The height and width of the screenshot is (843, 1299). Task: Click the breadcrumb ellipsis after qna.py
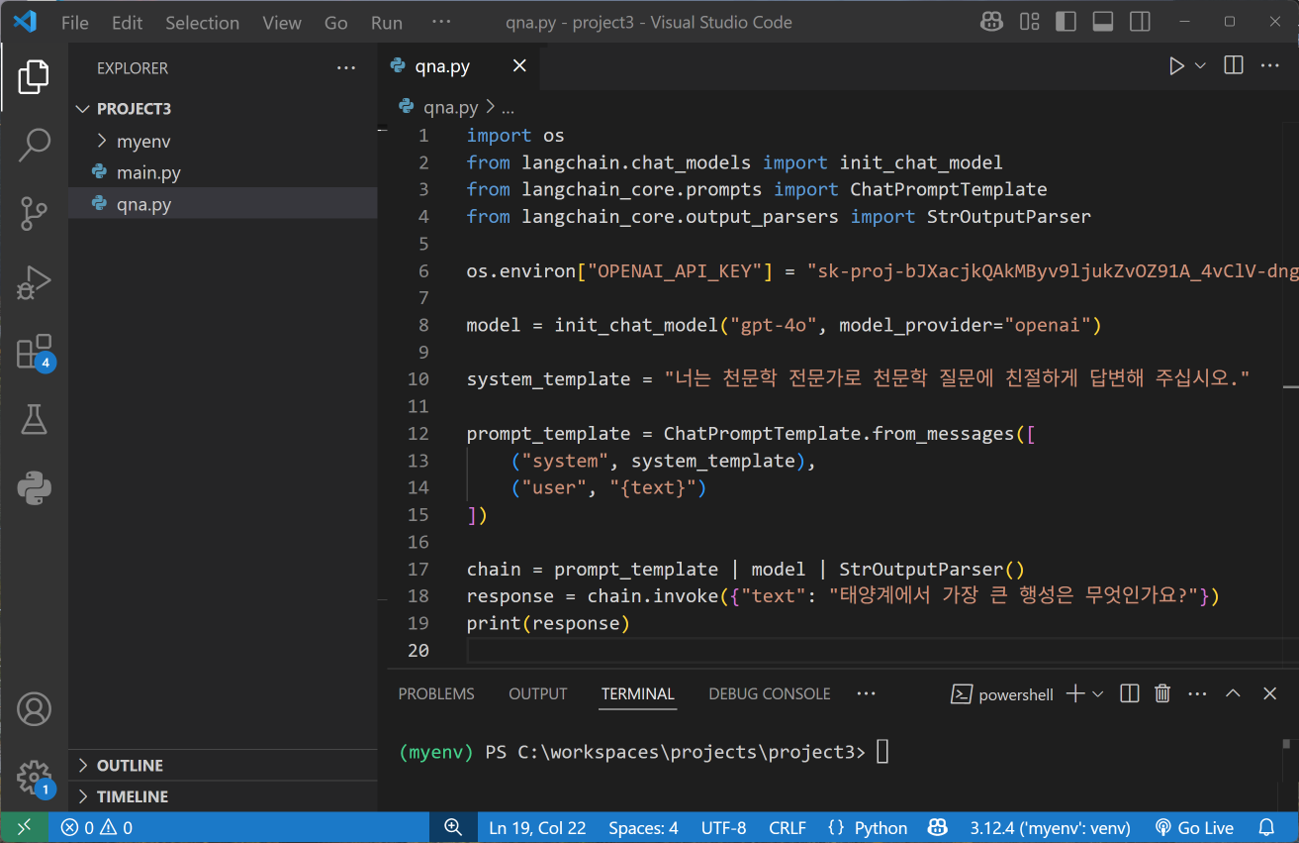[508, 107]
